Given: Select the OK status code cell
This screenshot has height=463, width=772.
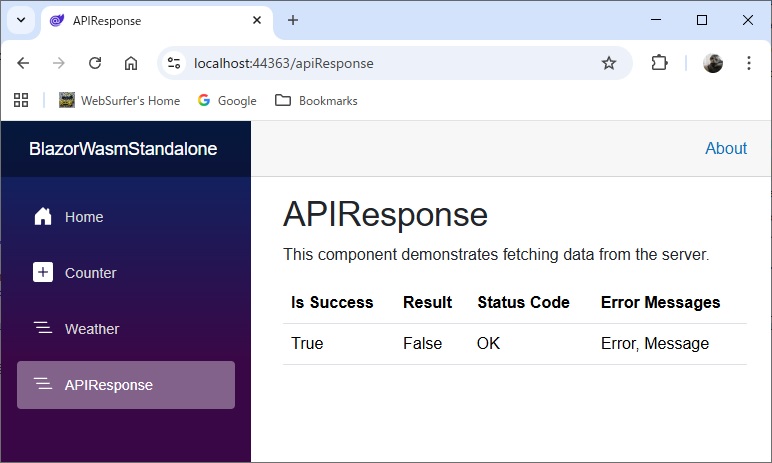Looking at the screenshot, I should click(488, 343).
